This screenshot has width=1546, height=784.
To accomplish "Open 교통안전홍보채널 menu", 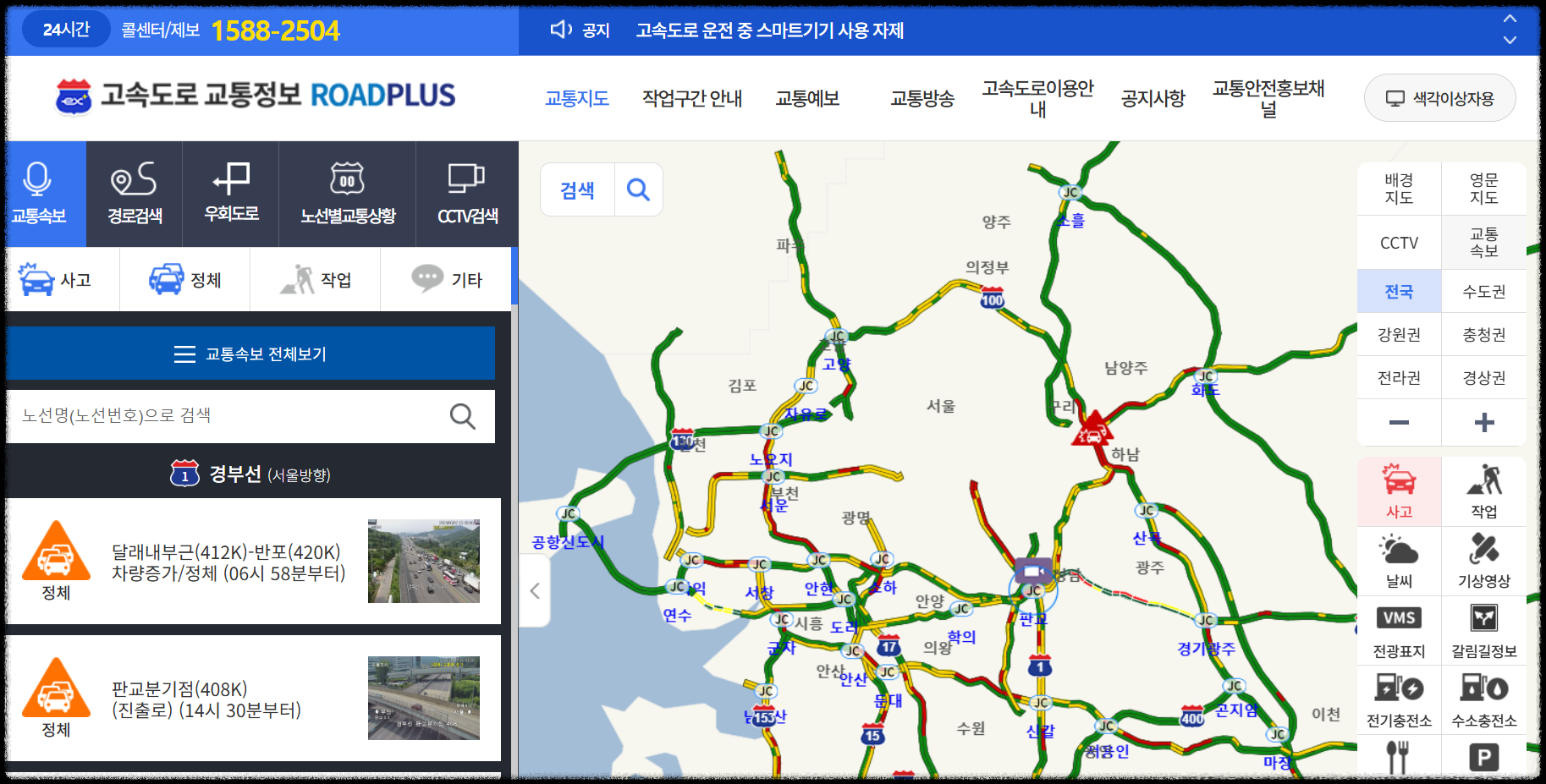I will [x=1268, y=98].
